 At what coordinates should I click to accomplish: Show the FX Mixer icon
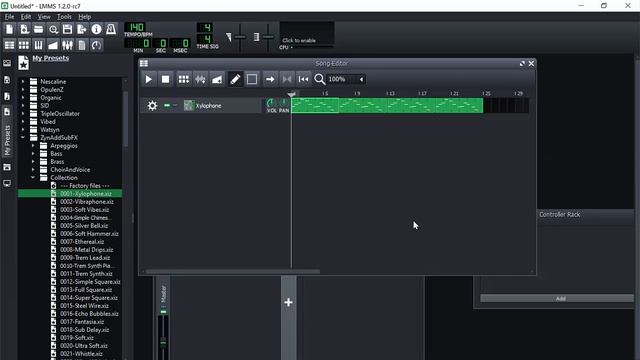[x=67, y=45]
